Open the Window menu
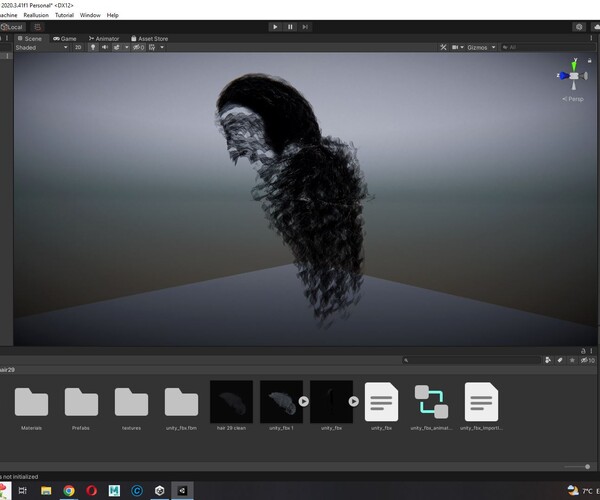 [x=90, y=15]
